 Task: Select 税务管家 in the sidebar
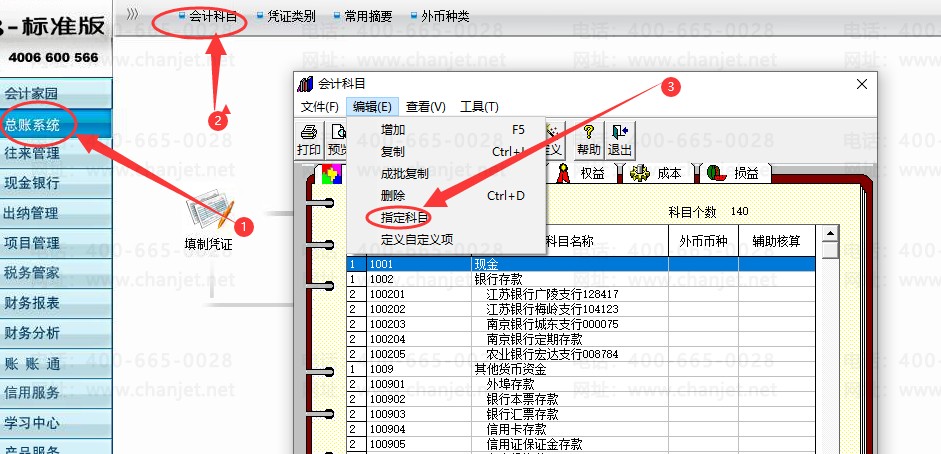[x=56, y=273]
